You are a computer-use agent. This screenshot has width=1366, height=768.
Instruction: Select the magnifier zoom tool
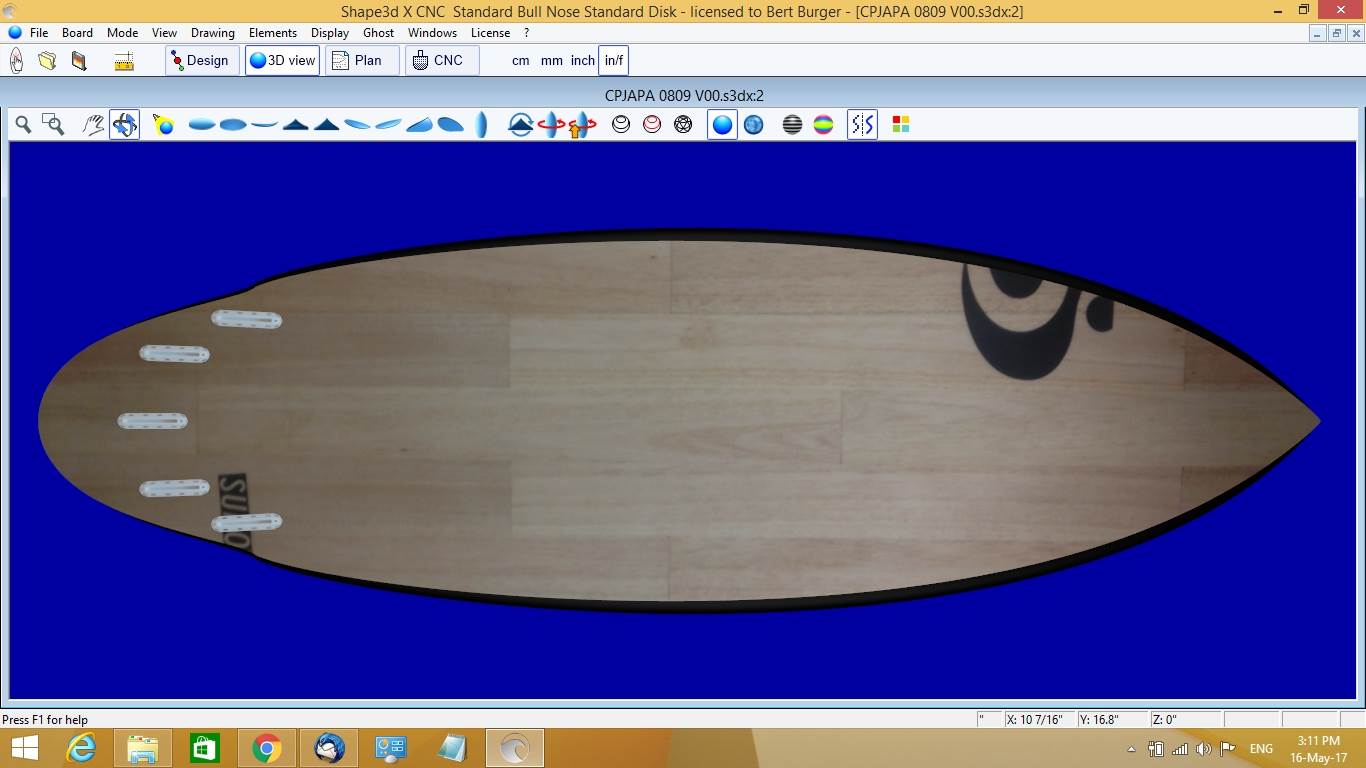[23, 124]
